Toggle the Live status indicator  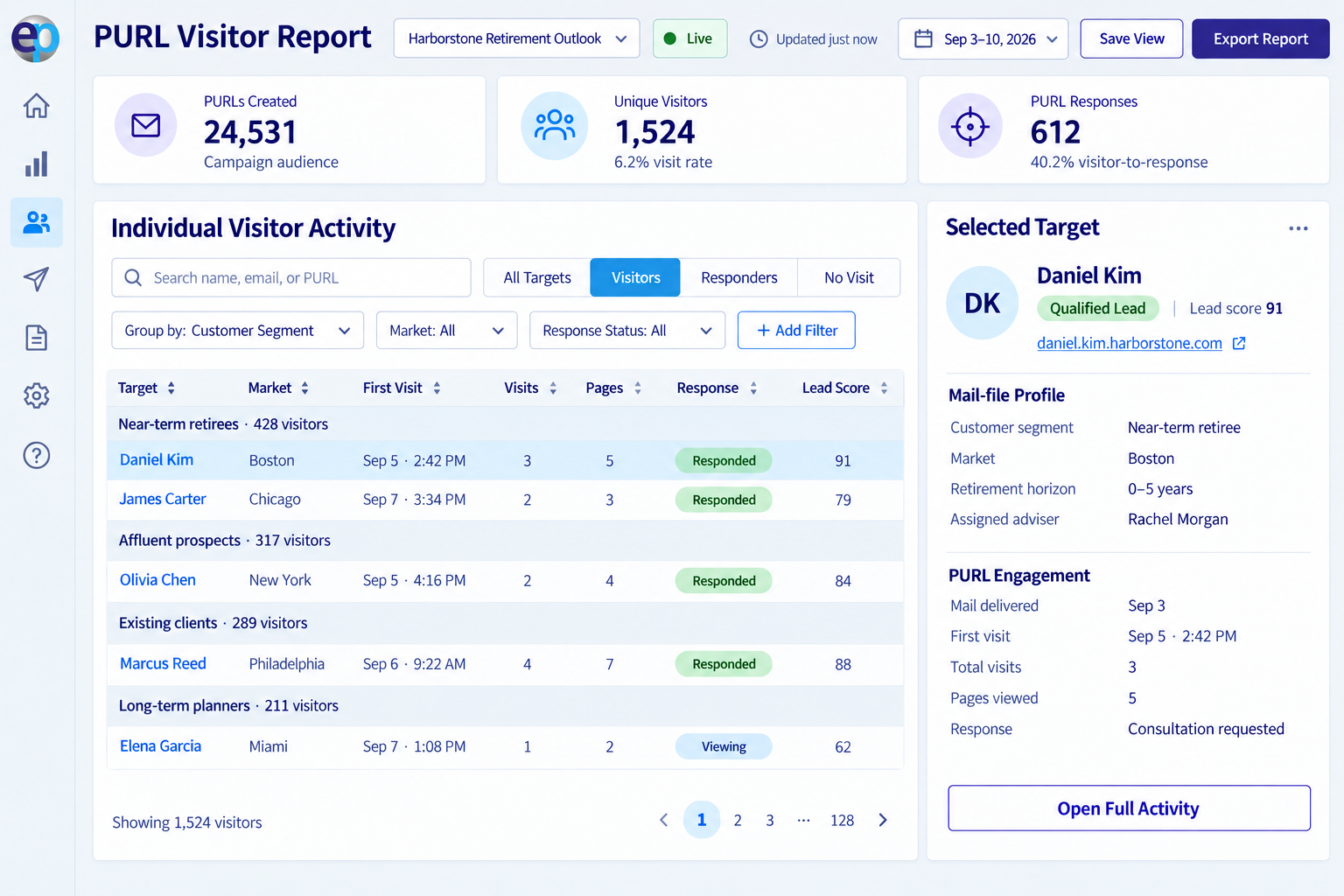689,38
